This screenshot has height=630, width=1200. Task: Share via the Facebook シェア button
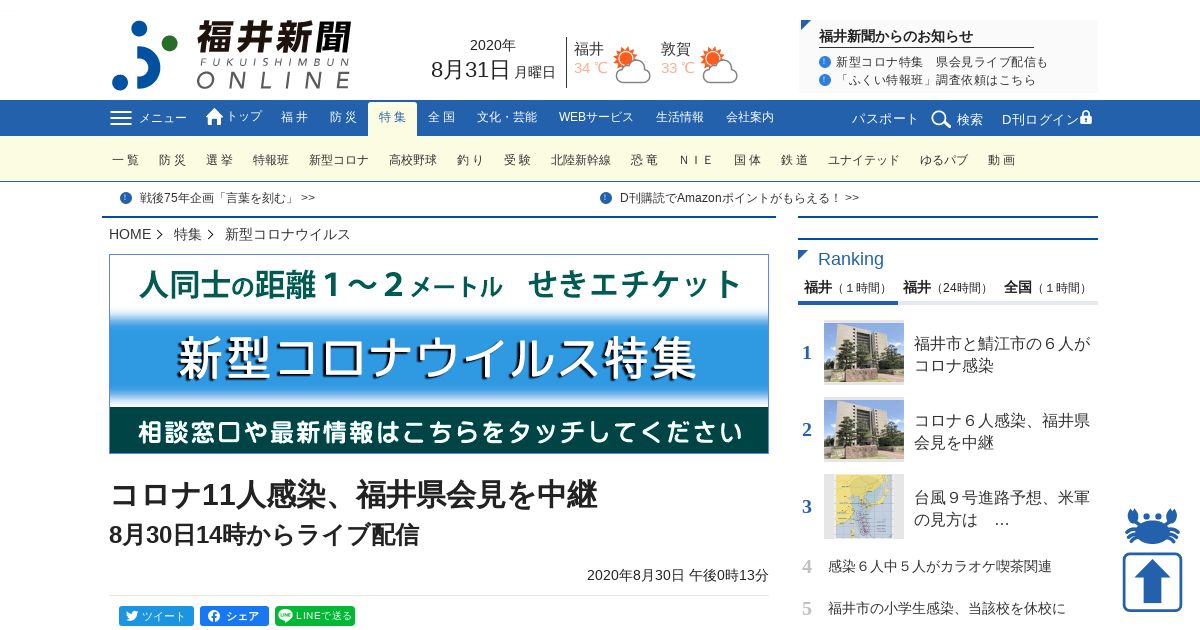(x=234, y=616)
